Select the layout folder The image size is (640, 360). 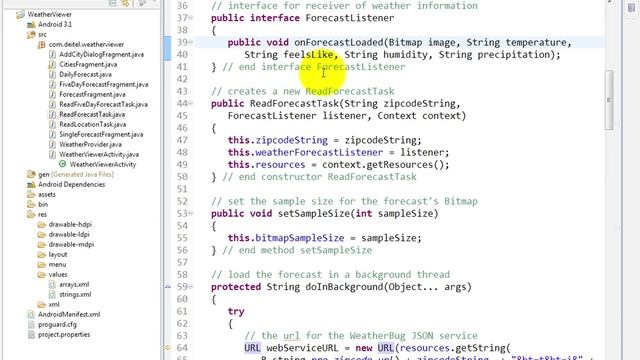(58, 254)
